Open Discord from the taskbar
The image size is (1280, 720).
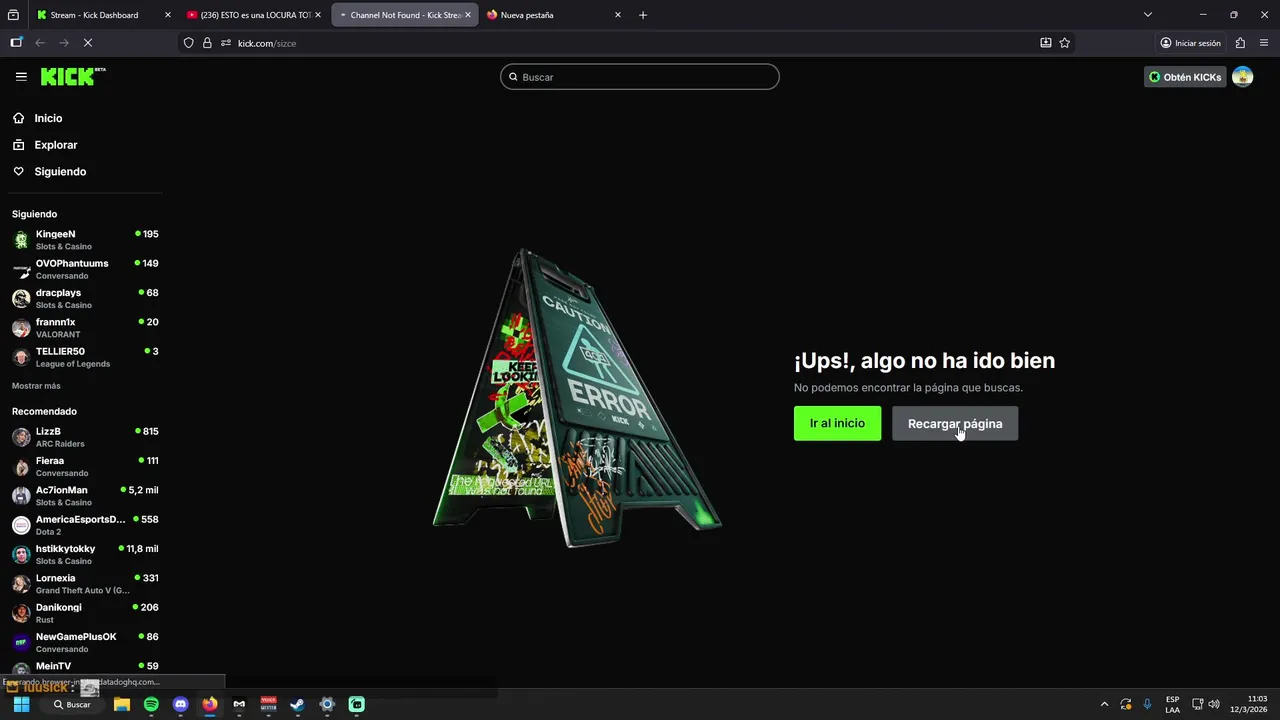180,704
